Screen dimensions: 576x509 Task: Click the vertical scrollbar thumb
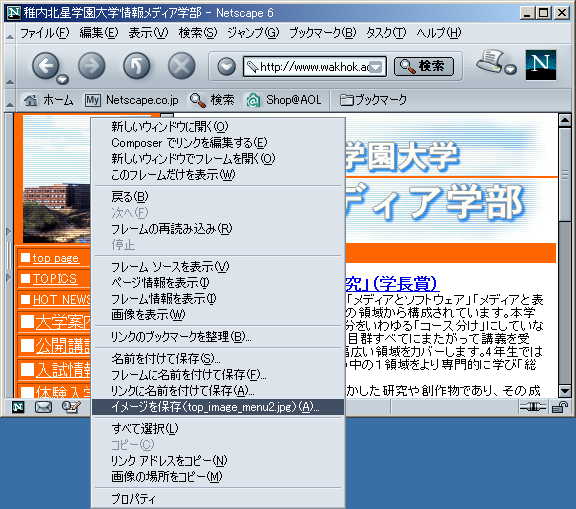point(565,174)
